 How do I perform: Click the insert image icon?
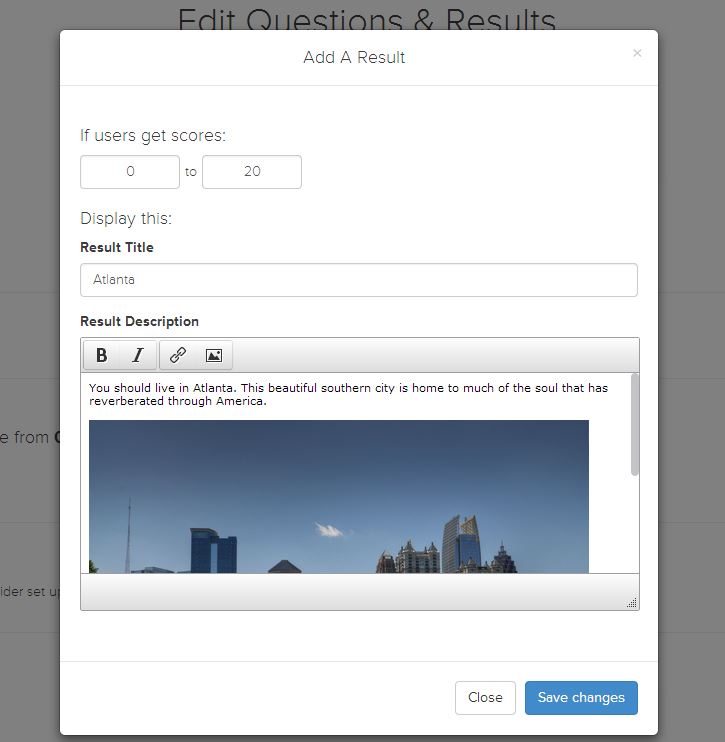(x=213, y=355)
